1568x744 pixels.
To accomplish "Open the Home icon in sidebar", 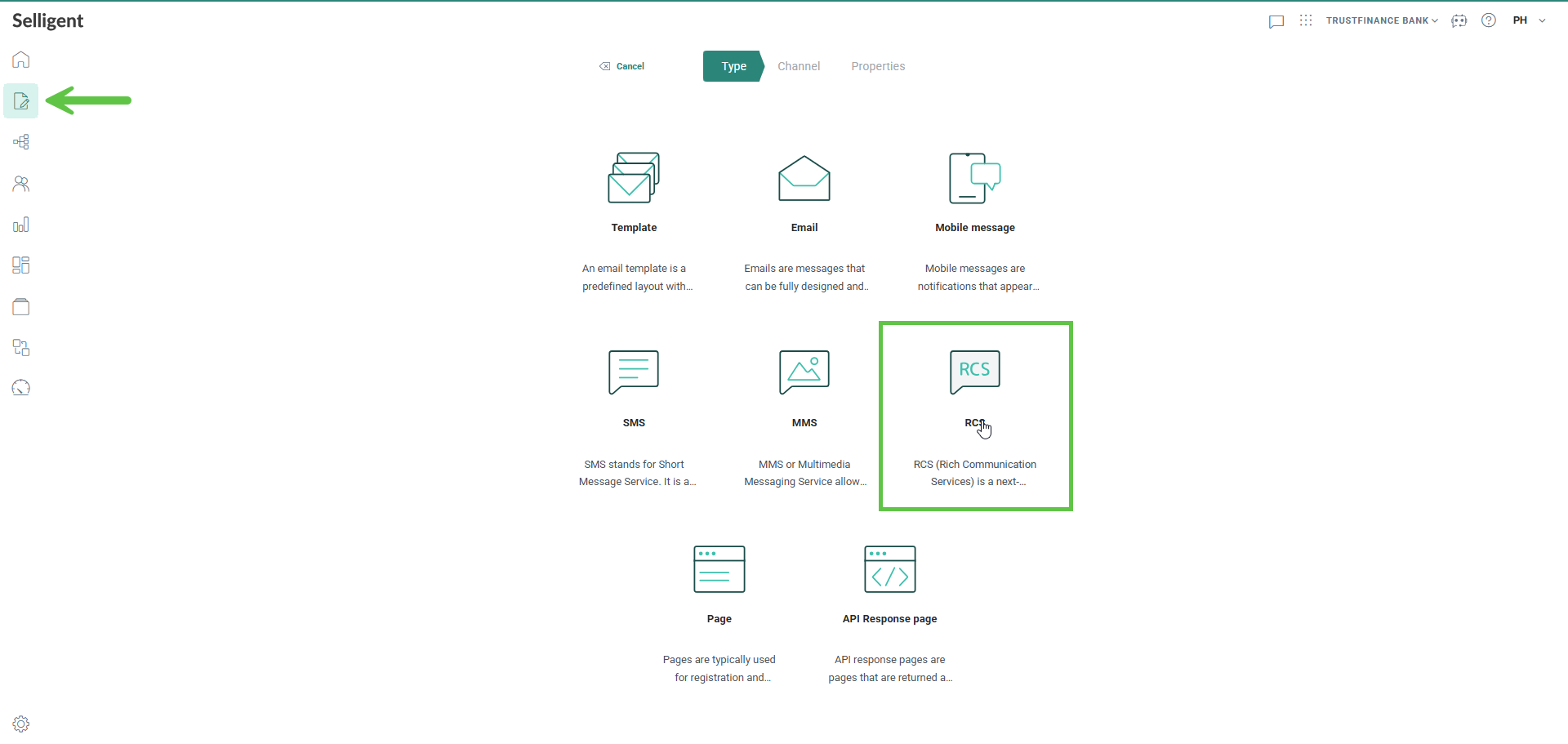I will click(x=21, y=60).
